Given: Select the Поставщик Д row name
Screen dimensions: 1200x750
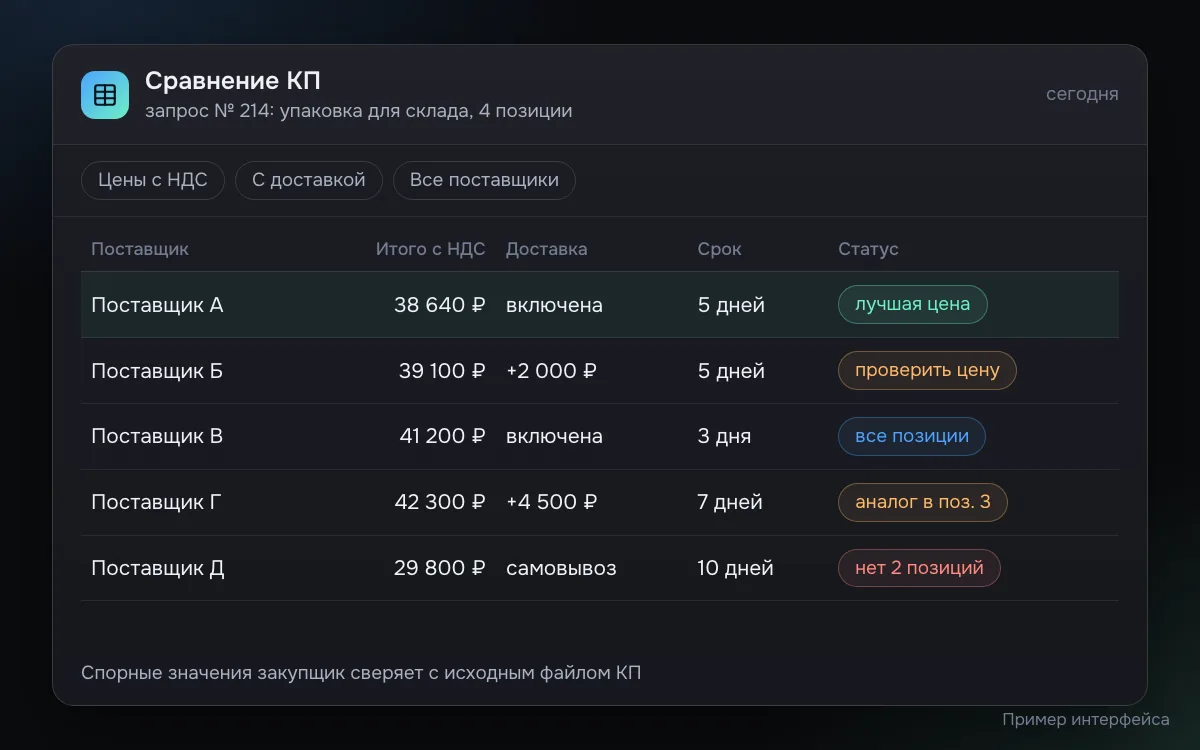Looking at the screenshot, I should 158,568.
